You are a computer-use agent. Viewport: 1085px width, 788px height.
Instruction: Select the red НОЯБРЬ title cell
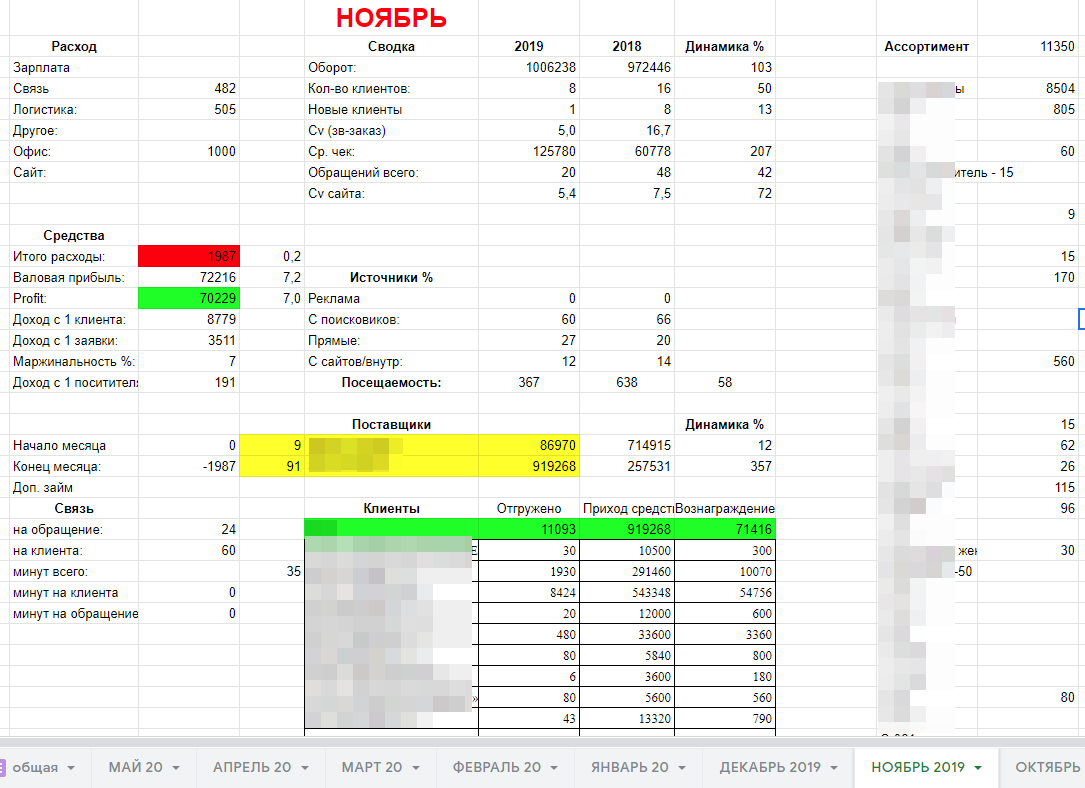tap(391, 18)
